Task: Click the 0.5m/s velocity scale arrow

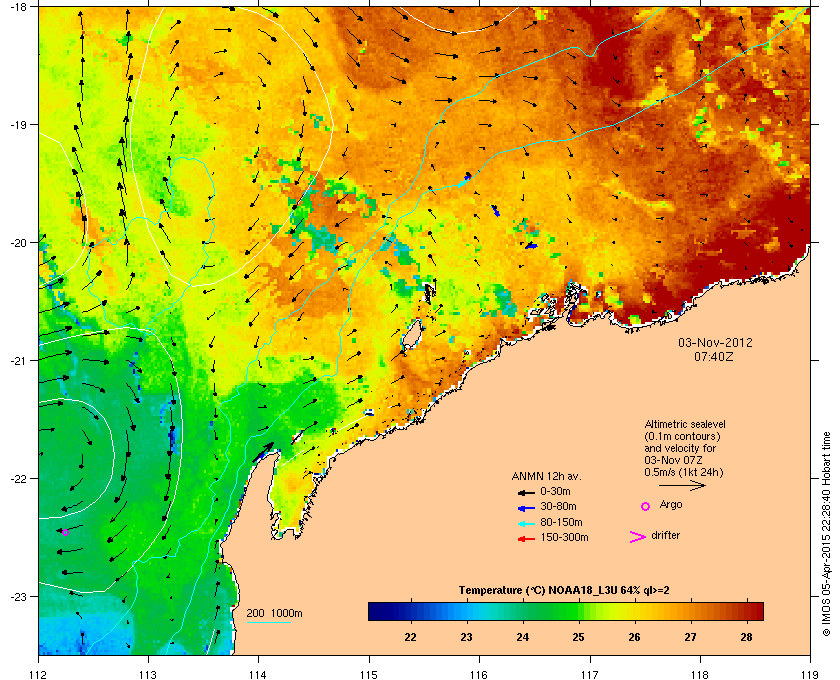Action: (682, 486)
